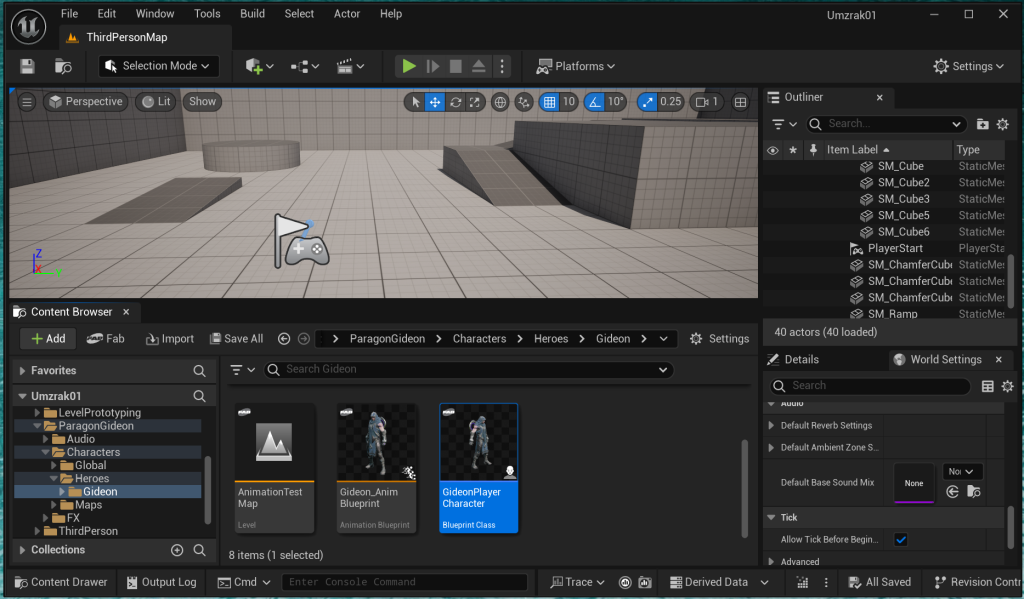Screen dimensions: 1024x599
Task: Open the viewport layout options icon
Action: click(x=740, y=102)
